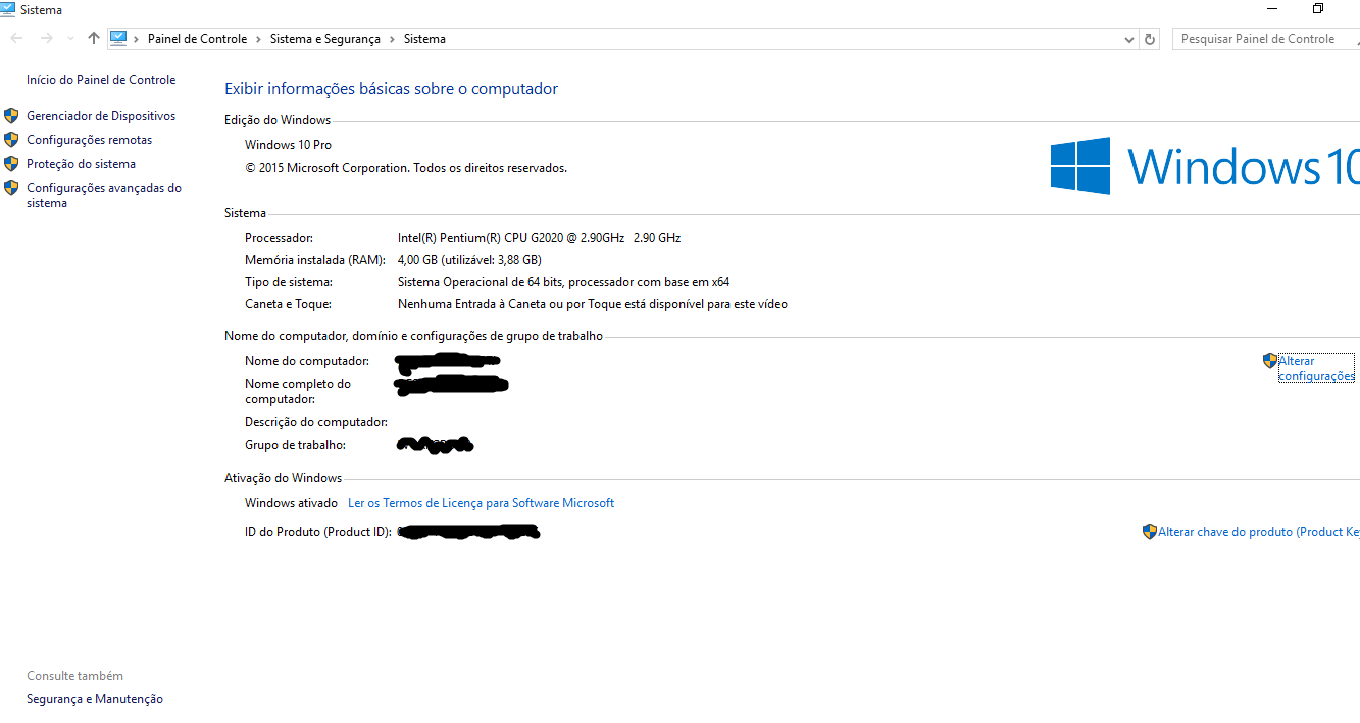The height and width of the screenshot is (723, 1360).
Task: Refresh the address bar view
Action: 1150,39
